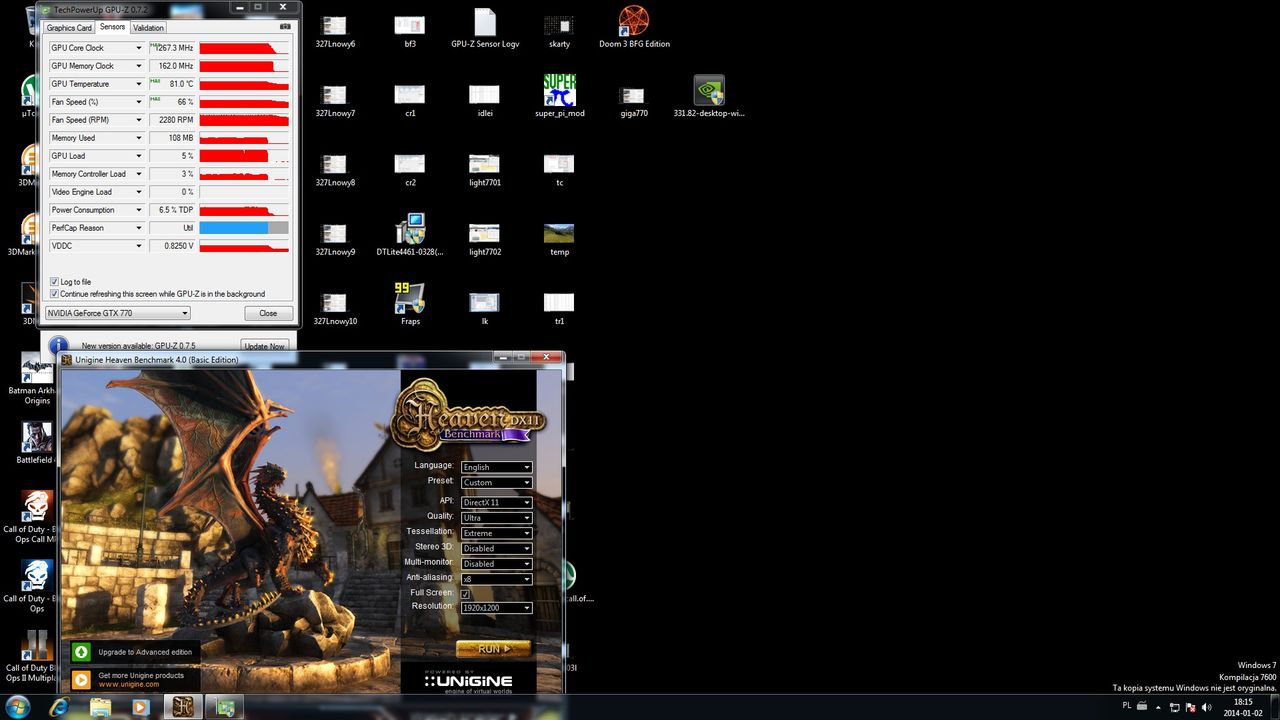The height and width of the screenshot is (720, 1280).
Task: Open the NVIDIA GeForce GTX 770 selector
Action: point(117,313)
